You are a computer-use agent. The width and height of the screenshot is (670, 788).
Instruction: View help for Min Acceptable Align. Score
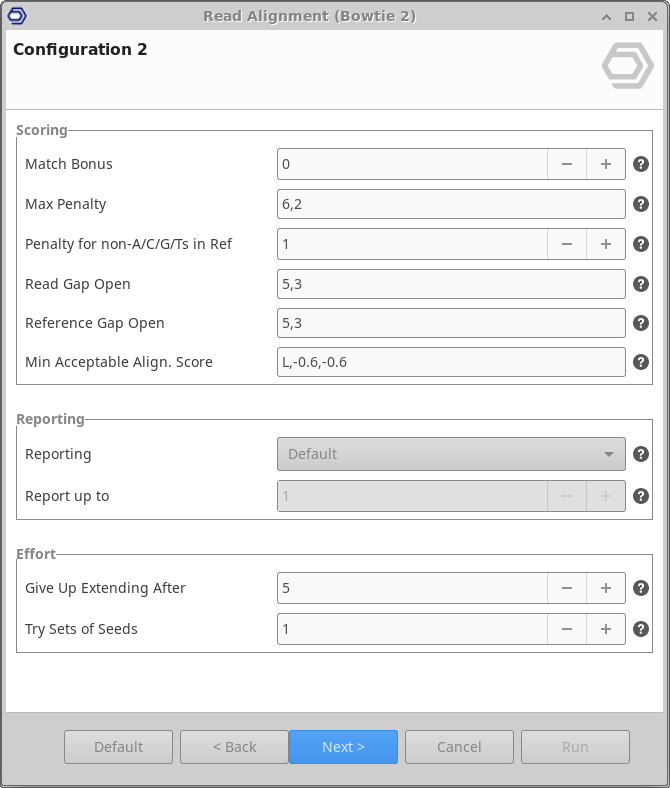[641, 362]
